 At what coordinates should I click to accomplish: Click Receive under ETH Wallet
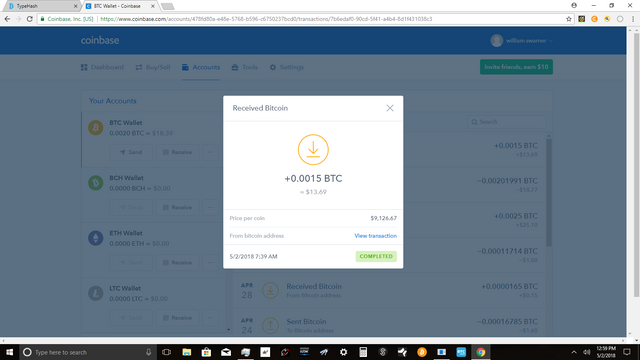tap(178, 262)
